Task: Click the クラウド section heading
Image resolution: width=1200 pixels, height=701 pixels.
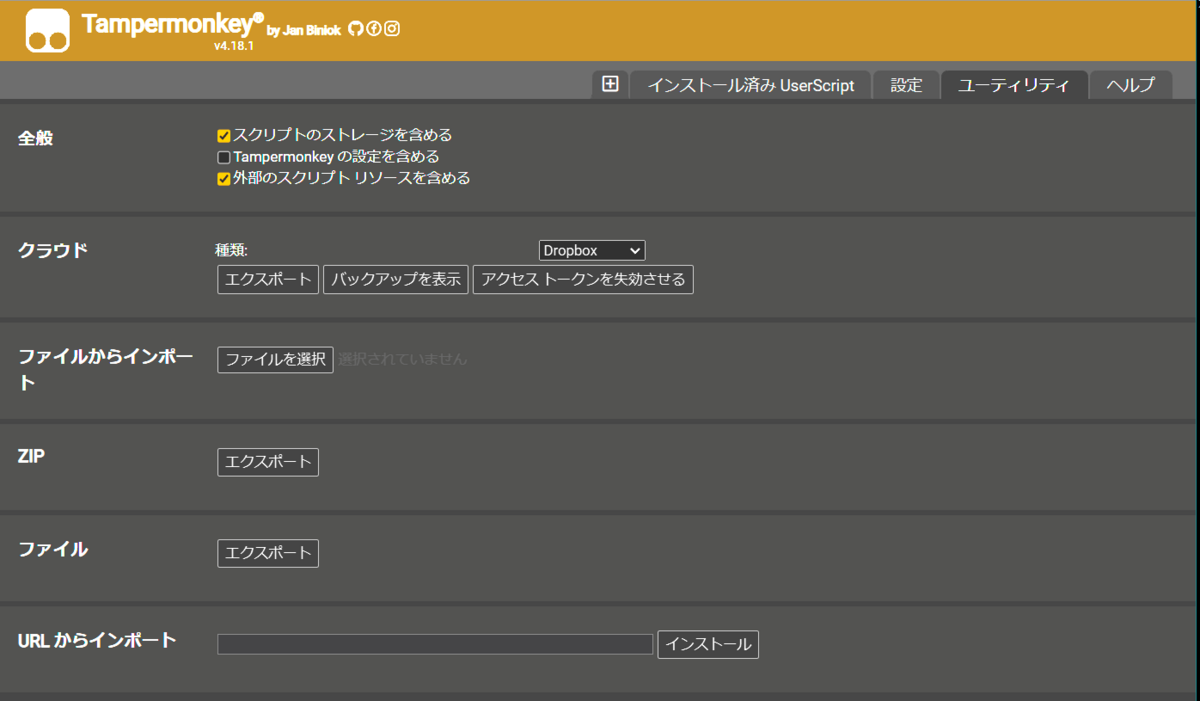Action: [x=53, y=250]
